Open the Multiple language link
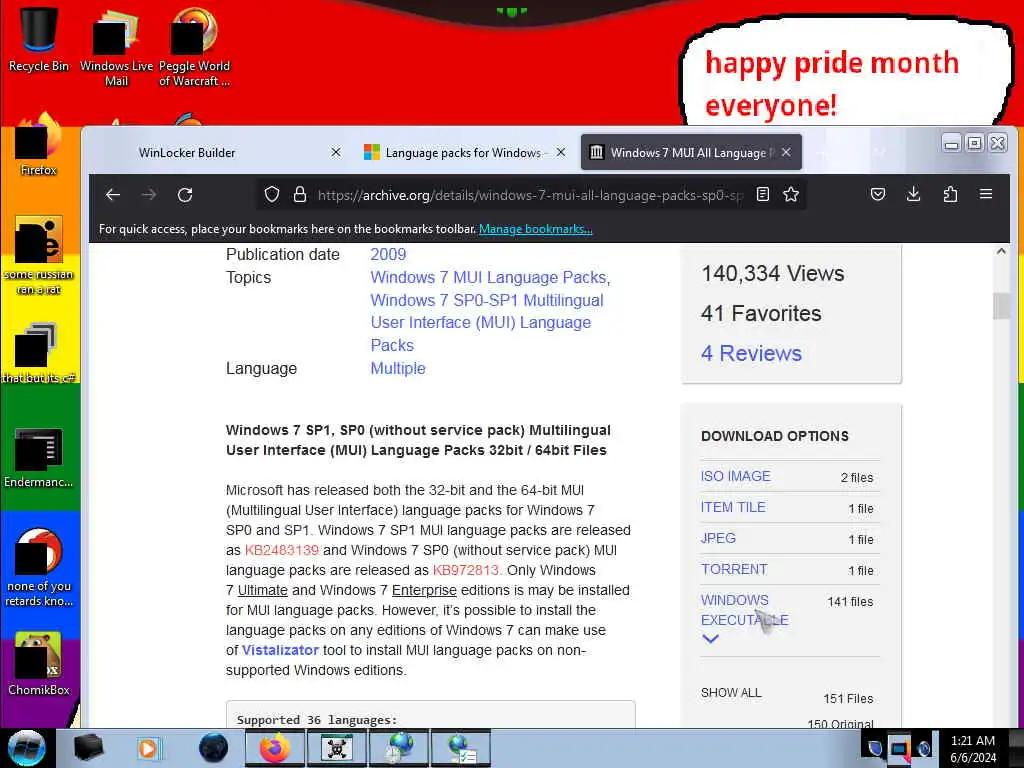This screenshot has width=1024, height=768. point(398,368)
